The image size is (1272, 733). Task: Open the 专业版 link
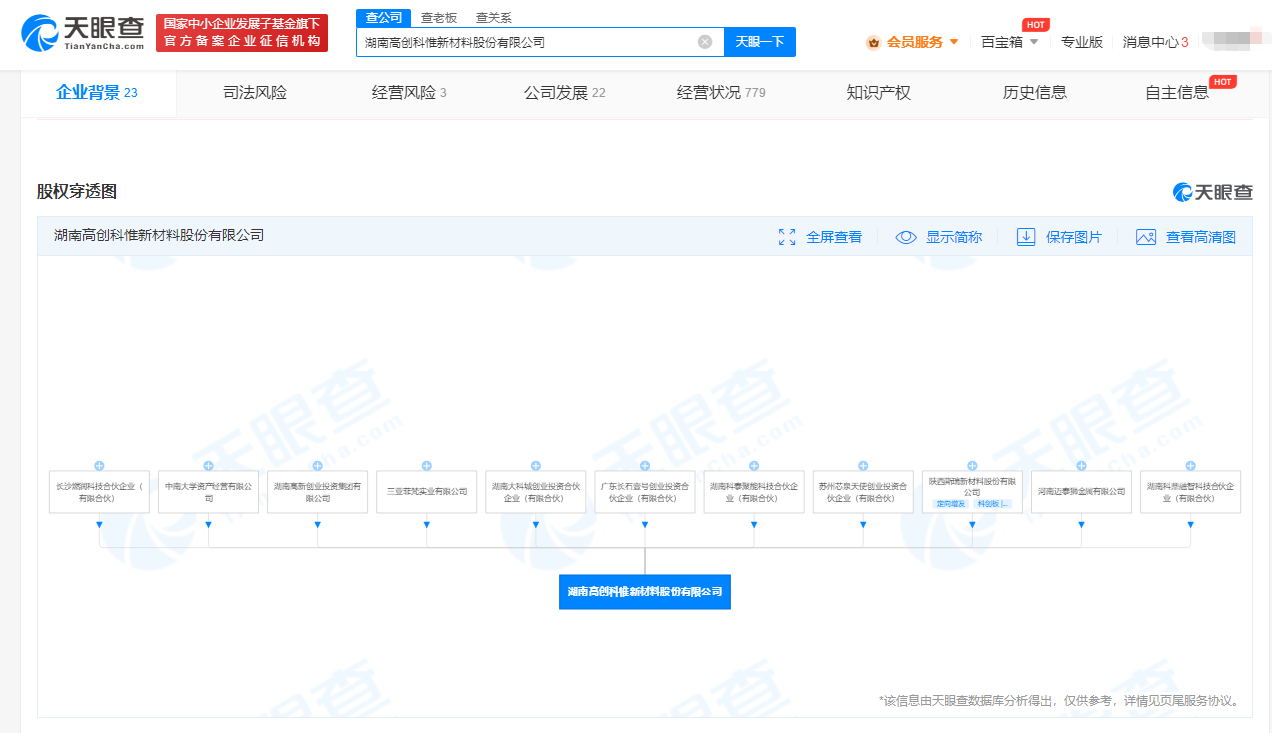[1082, 42]
